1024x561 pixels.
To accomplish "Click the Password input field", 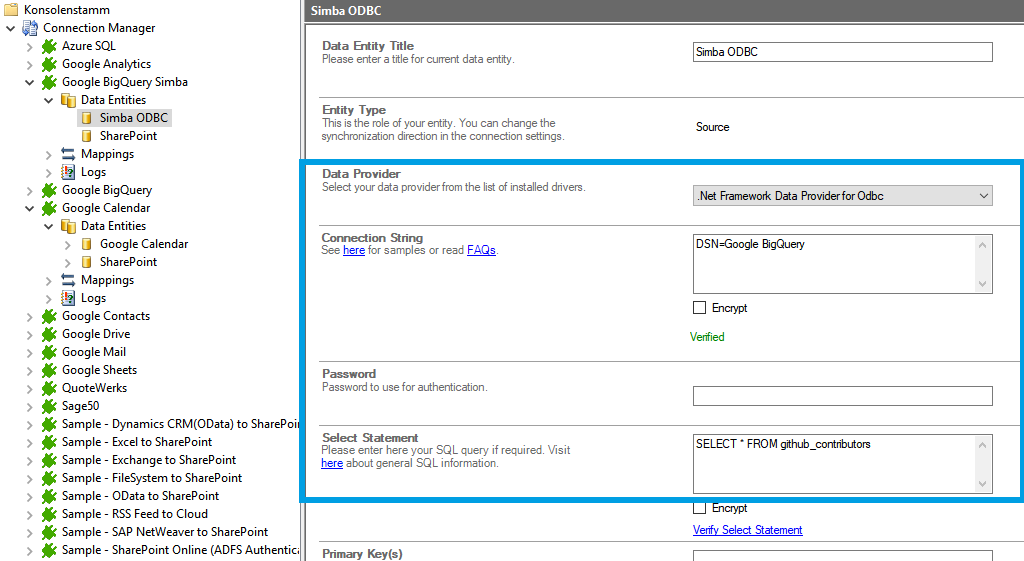I will pyautogui.click(x=842, y=396).
